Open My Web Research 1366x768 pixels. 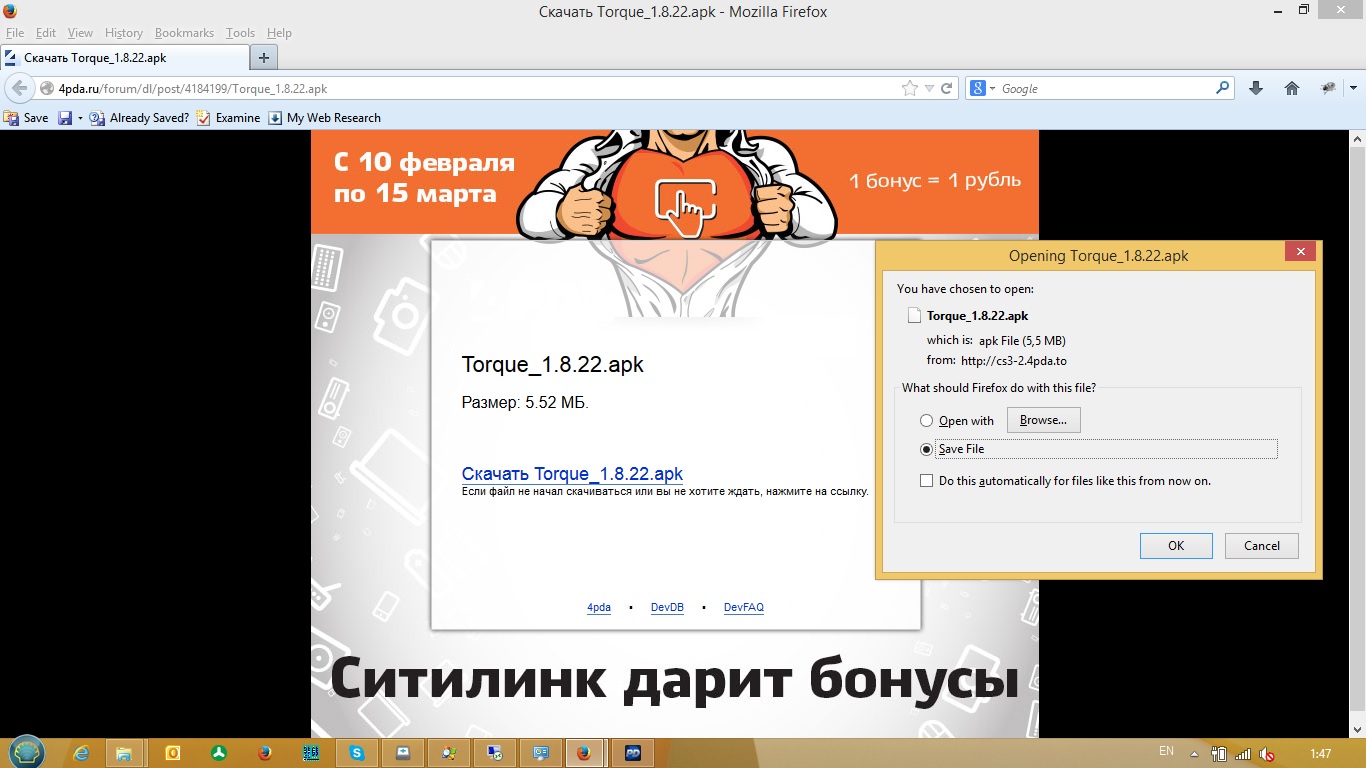click(324, 117)
